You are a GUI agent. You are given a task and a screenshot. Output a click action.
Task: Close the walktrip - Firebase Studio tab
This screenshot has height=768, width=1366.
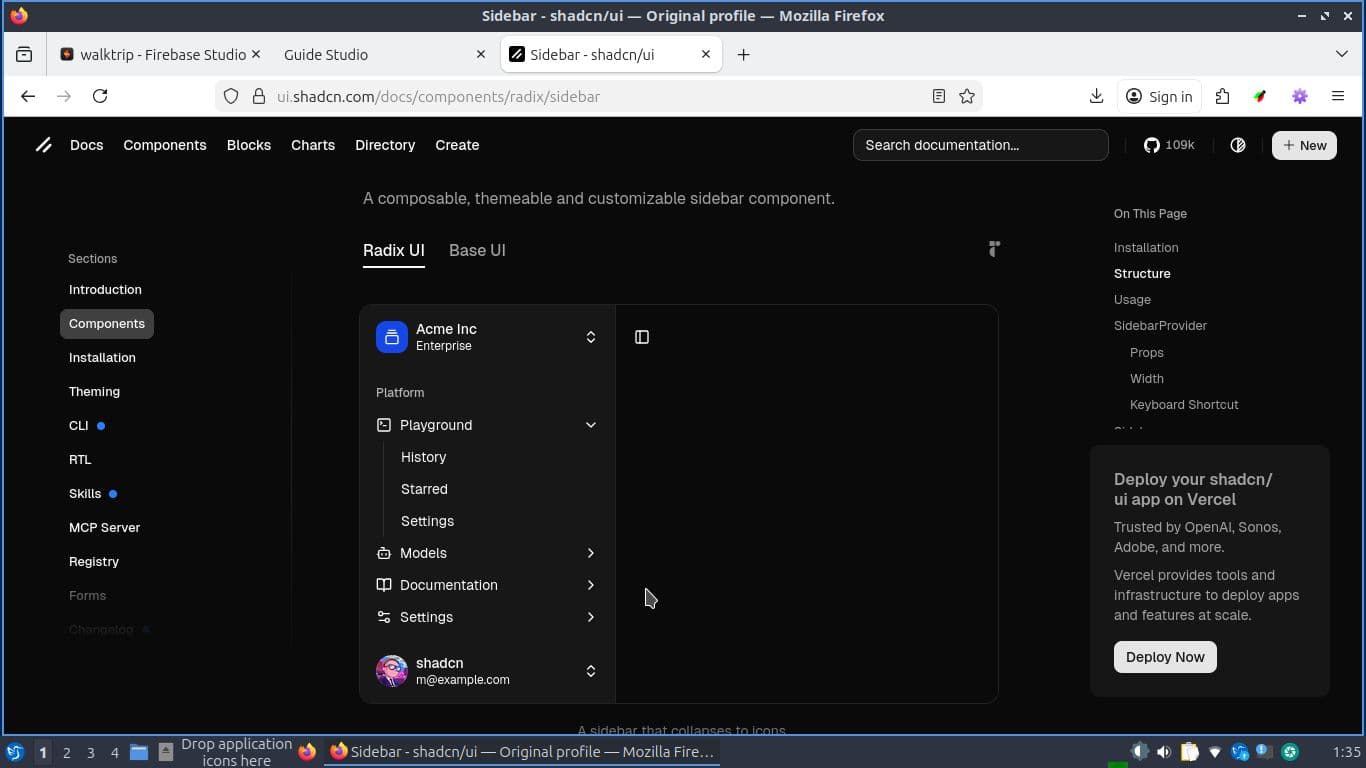click(x=255, y=54)
